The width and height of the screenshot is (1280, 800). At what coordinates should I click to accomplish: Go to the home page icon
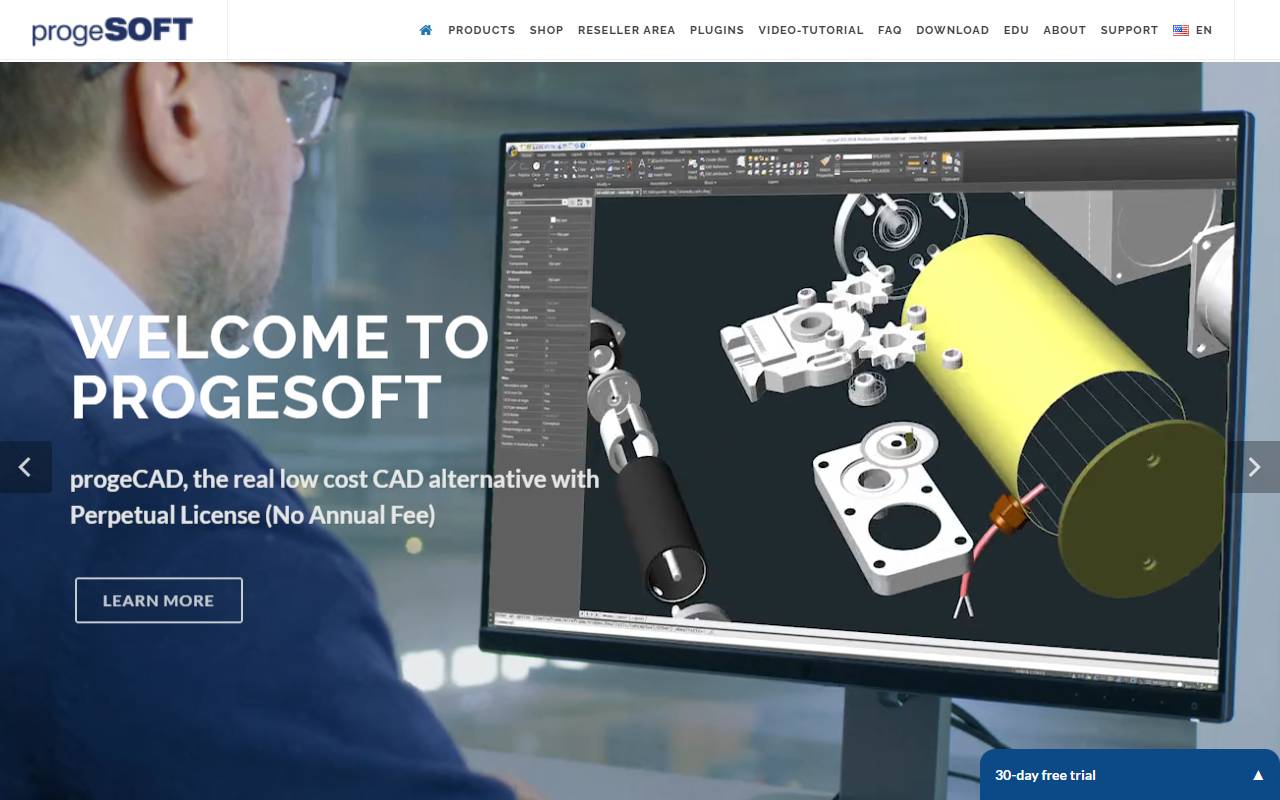click(x=426, y=30)
